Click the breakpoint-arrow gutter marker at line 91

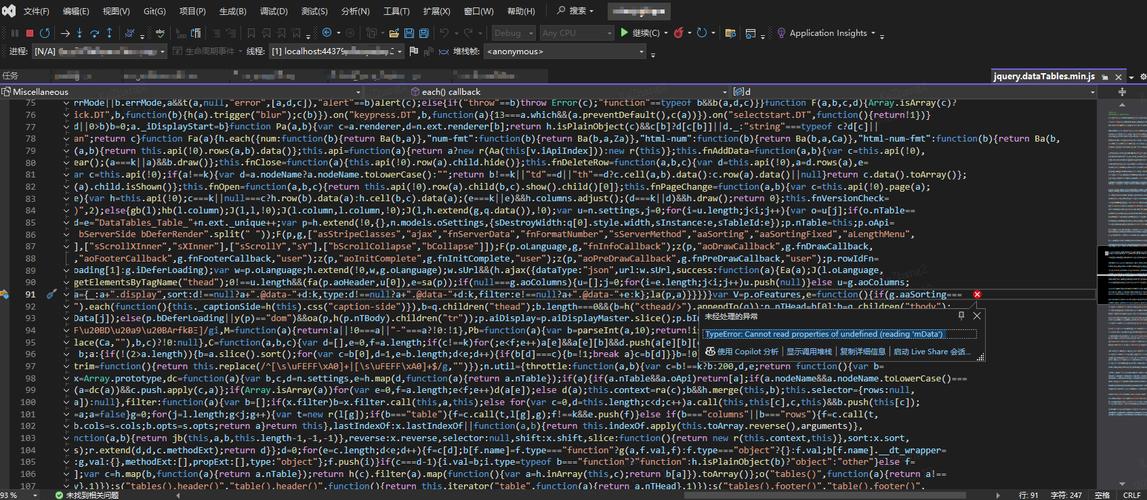coord(5,293)
